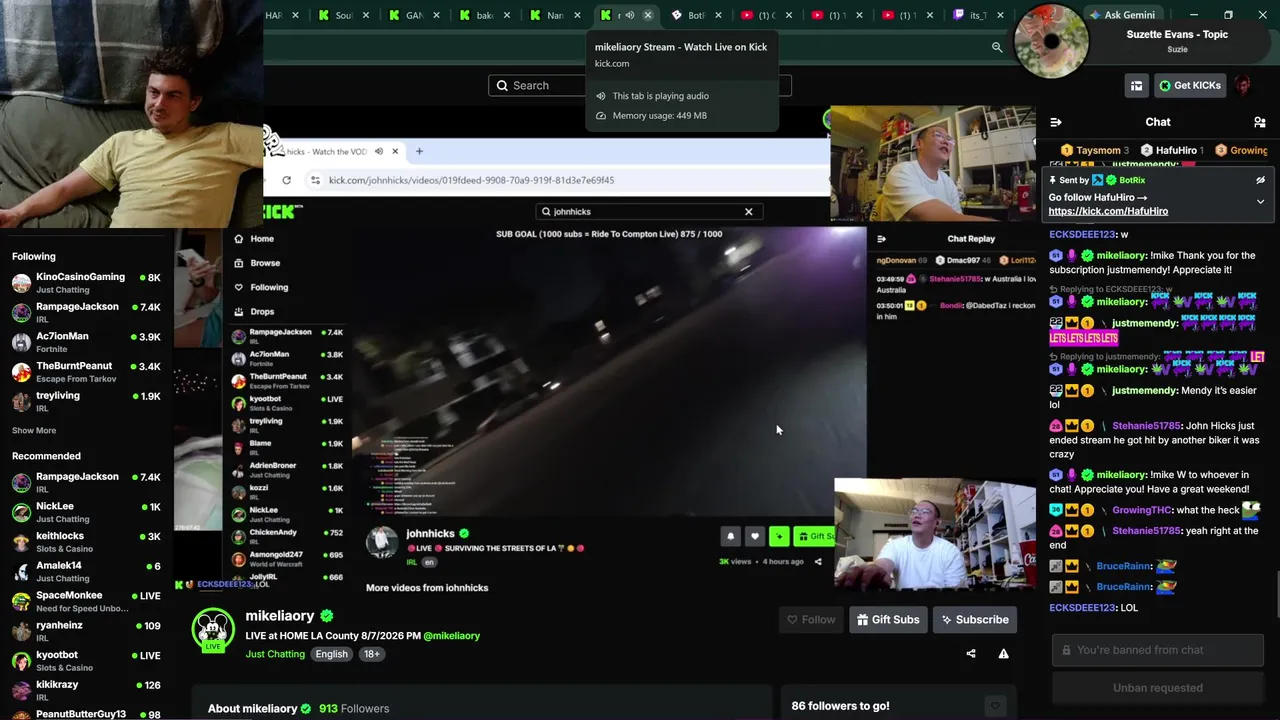1280x720 pixels.
Task: Switch to the Nan Kick browser tab
Action: 556,15
